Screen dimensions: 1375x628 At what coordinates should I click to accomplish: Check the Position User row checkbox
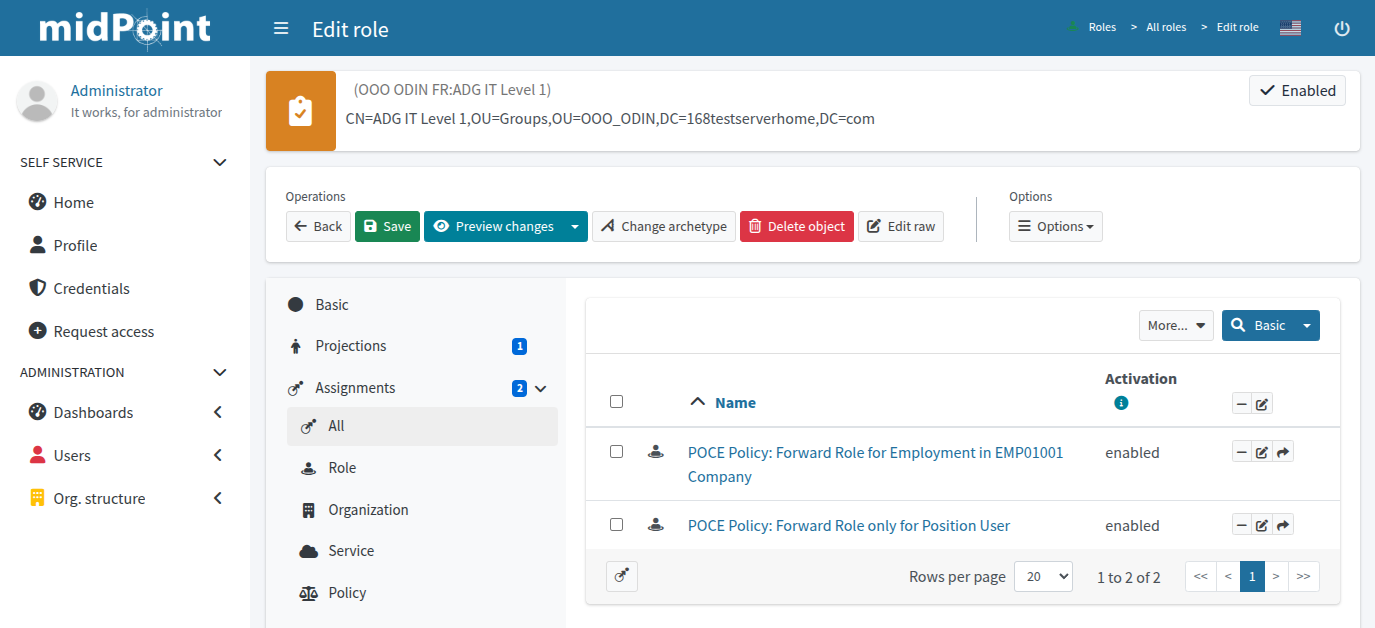click(x=616, y=524)
